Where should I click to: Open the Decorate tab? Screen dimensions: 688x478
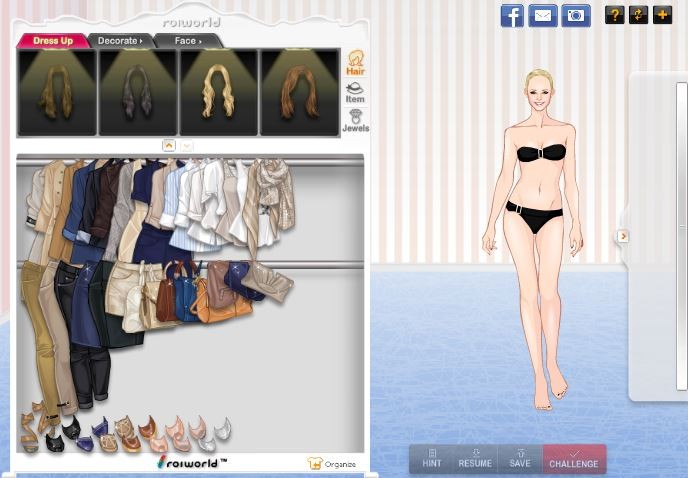click(x=121, y=41)
